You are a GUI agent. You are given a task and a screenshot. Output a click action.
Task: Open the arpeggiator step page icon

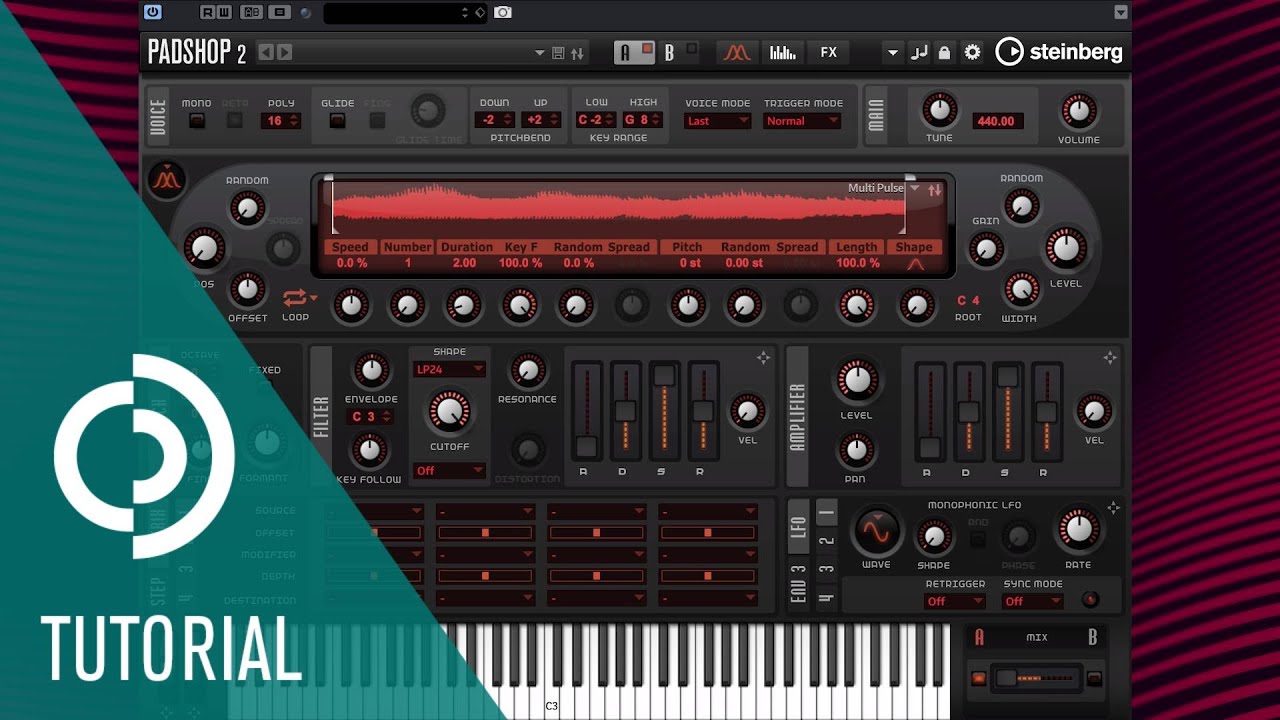pyautogui.click(x=783, y=52)
